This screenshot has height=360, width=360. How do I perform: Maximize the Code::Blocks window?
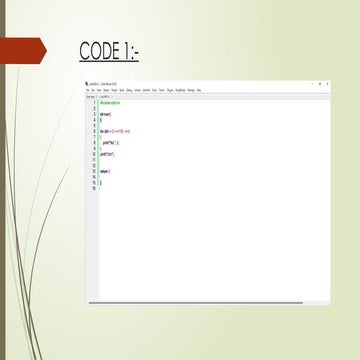click(320, 84)
